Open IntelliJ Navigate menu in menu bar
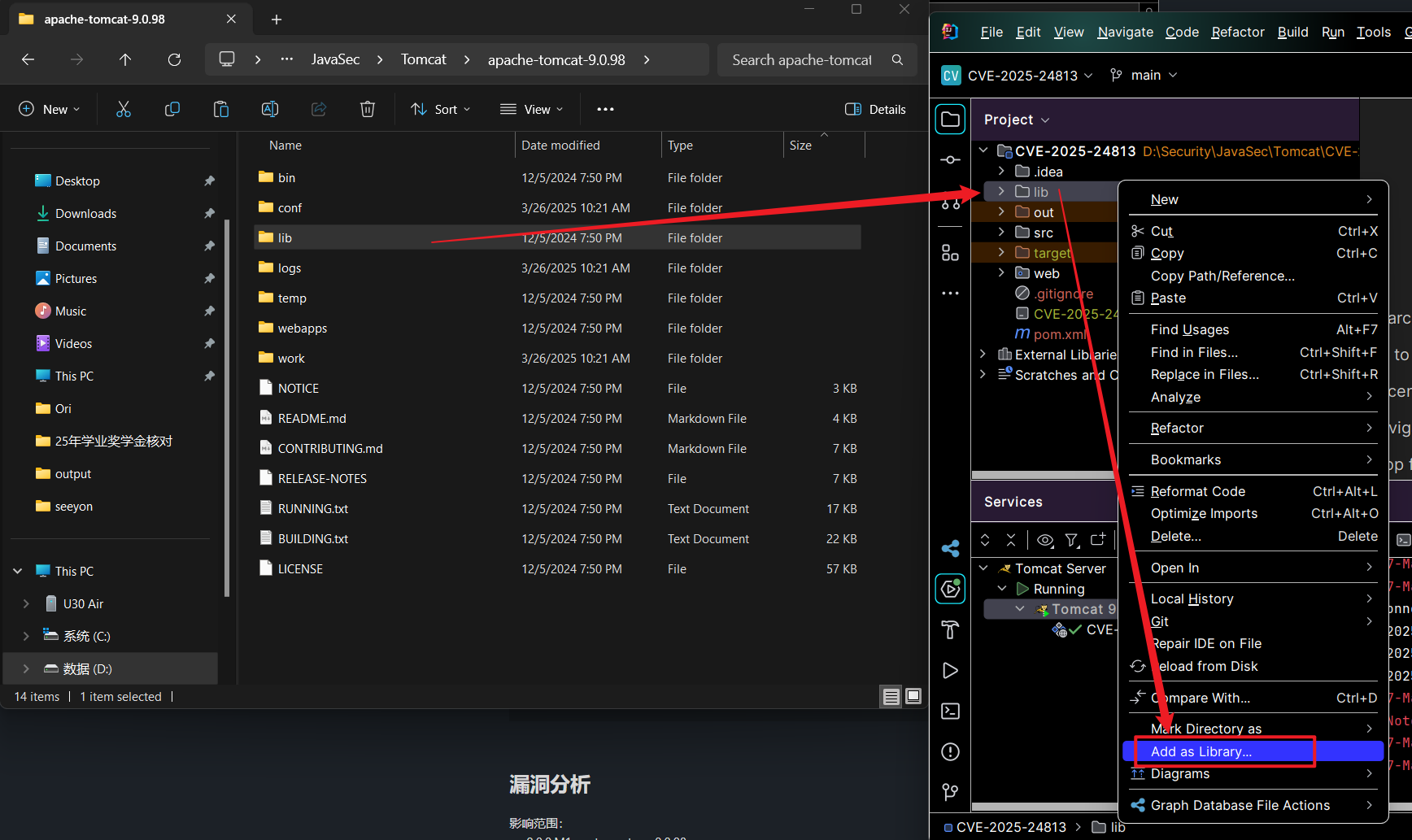 [x=1125, y=32]
